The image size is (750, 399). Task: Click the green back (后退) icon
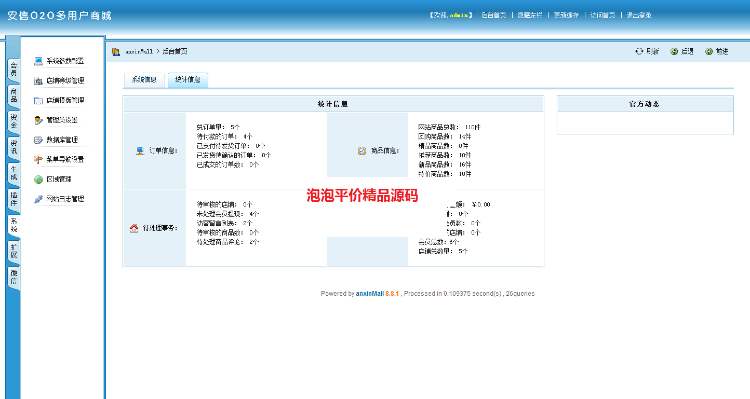674,51
